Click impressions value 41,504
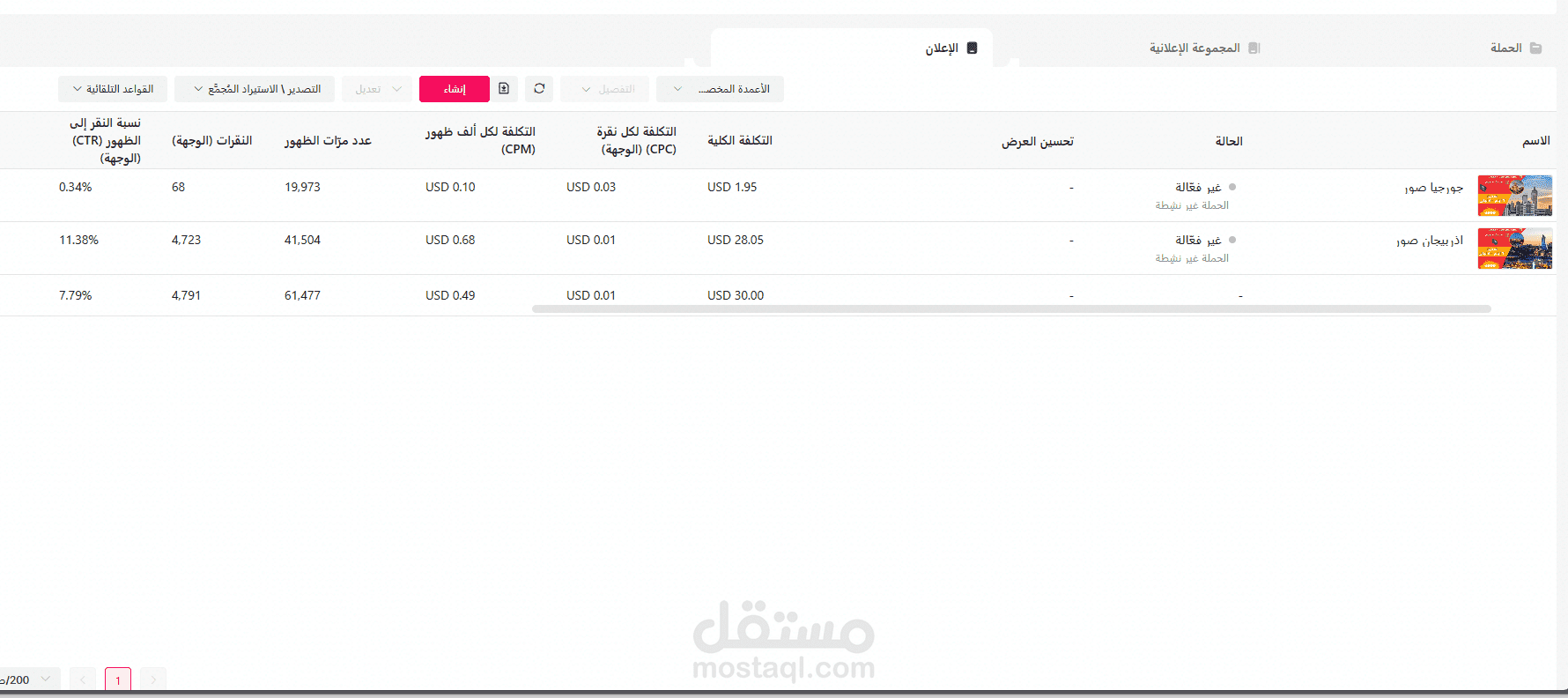The width and height of the screenshot is (1568, 698). point(302,240)
